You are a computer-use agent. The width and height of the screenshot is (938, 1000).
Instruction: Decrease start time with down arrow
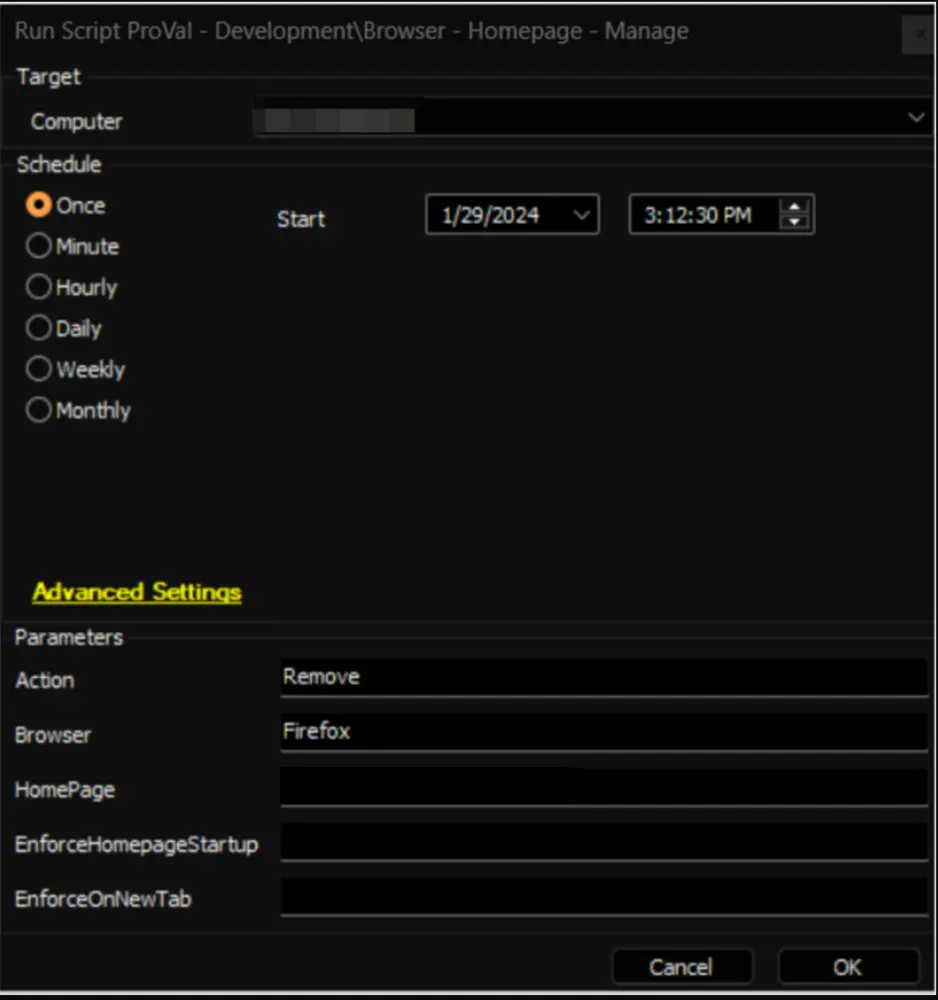point(795,222)
